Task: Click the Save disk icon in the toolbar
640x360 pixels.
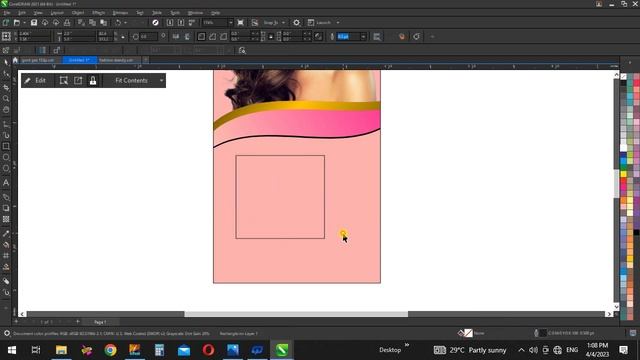Action: tap(34, 23)
